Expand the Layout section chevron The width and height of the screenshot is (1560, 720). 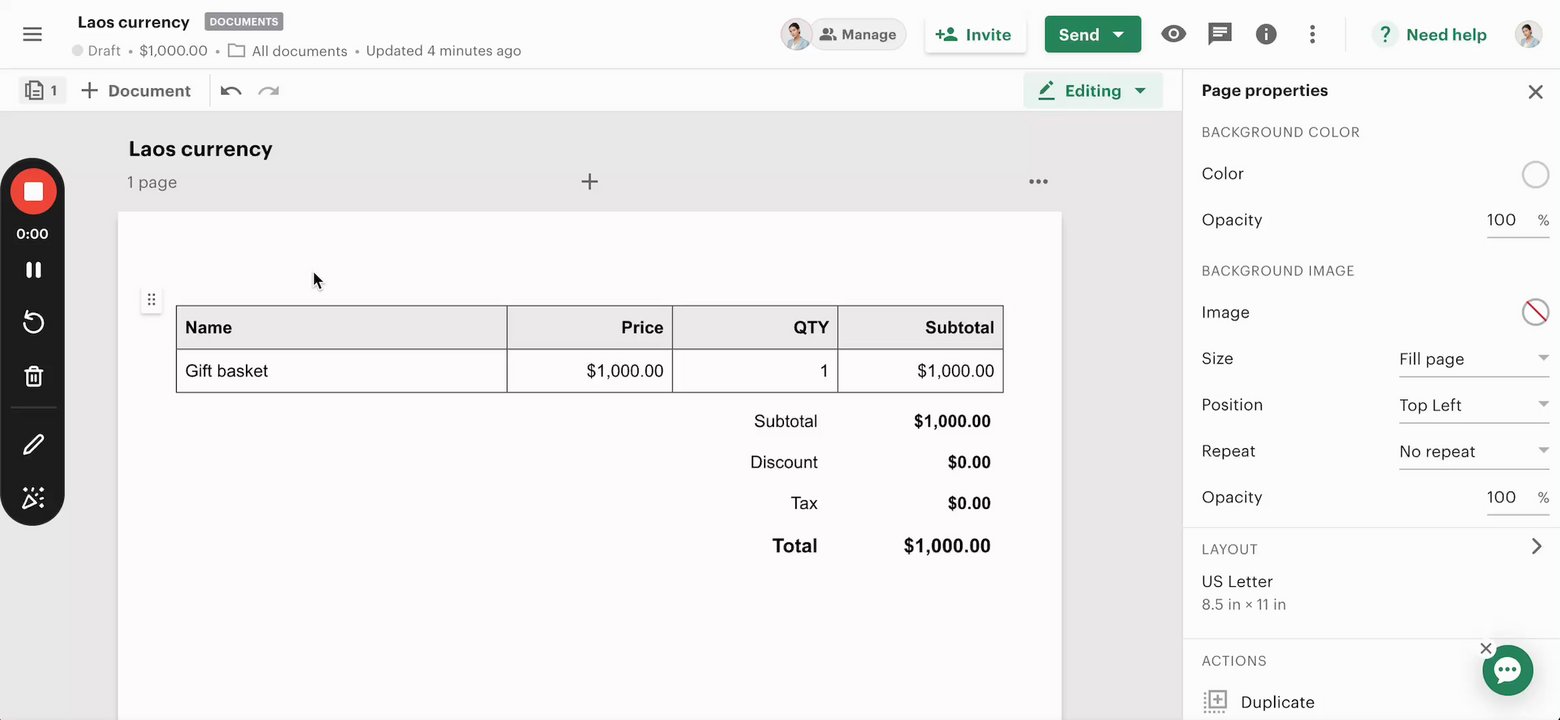pos(1536,547)
